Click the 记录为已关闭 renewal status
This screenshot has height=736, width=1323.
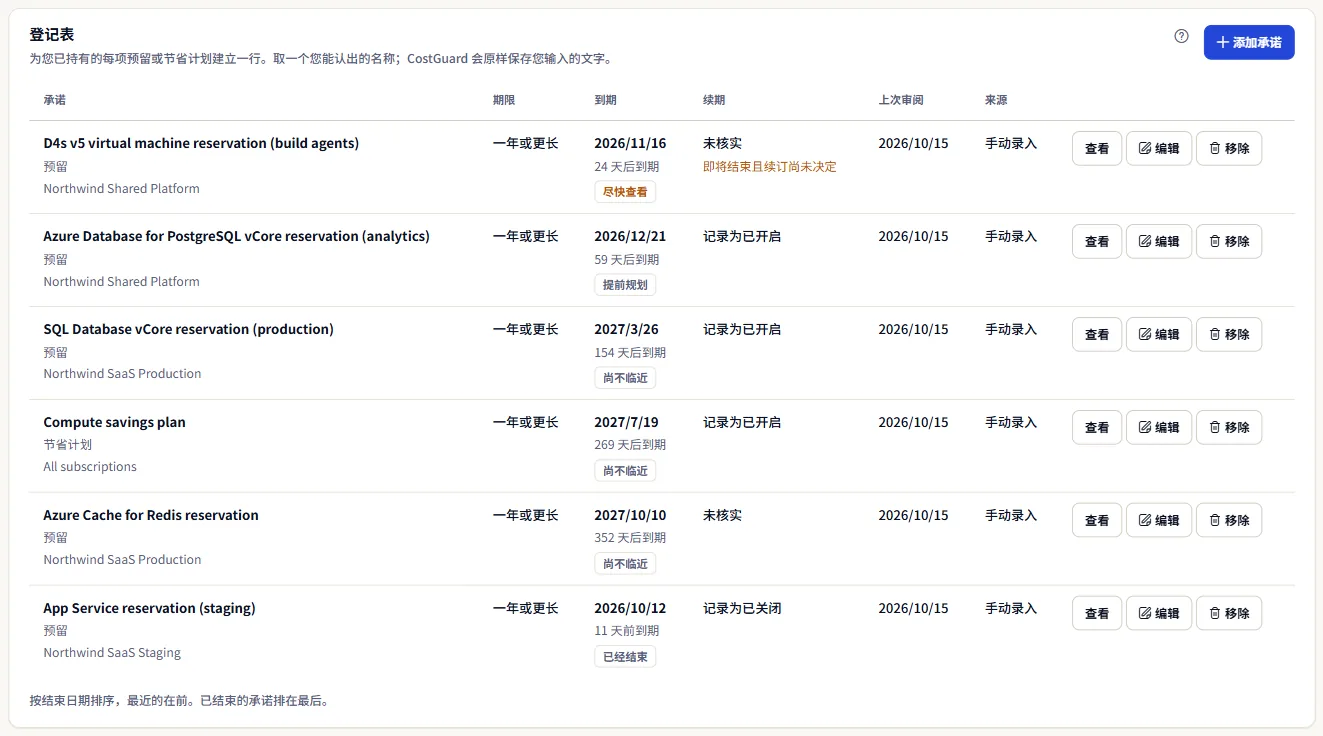[x=742, y=608]
